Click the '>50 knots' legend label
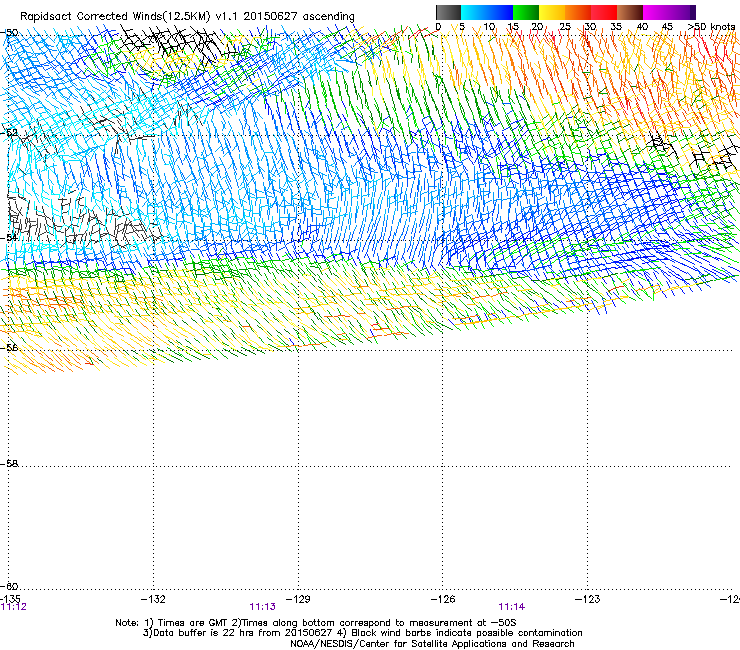 pyautogui.click(x=712, y=27)
